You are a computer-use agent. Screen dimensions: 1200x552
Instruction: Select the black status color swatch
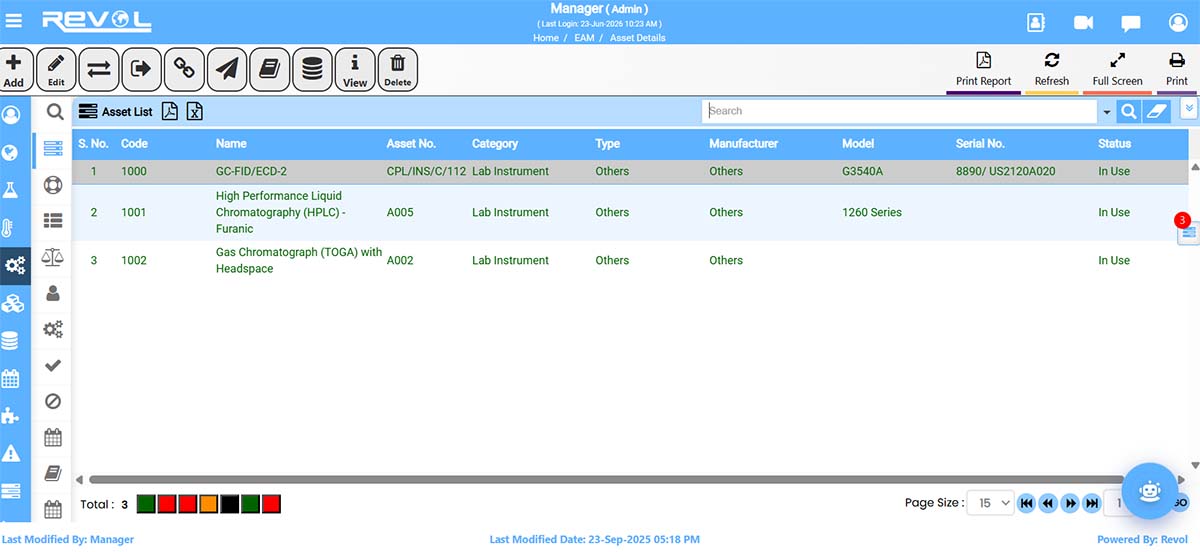click(229, 504)
